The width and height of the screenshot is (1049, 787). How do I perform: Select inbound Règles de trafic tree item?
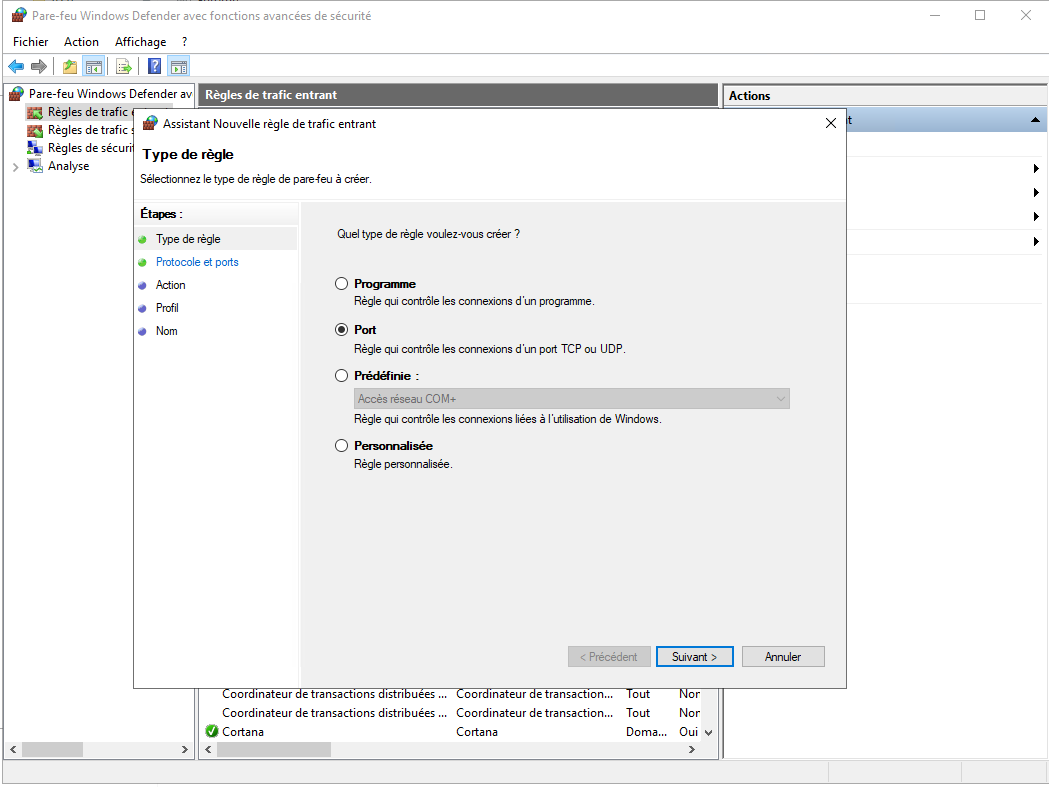coord(90,112)
